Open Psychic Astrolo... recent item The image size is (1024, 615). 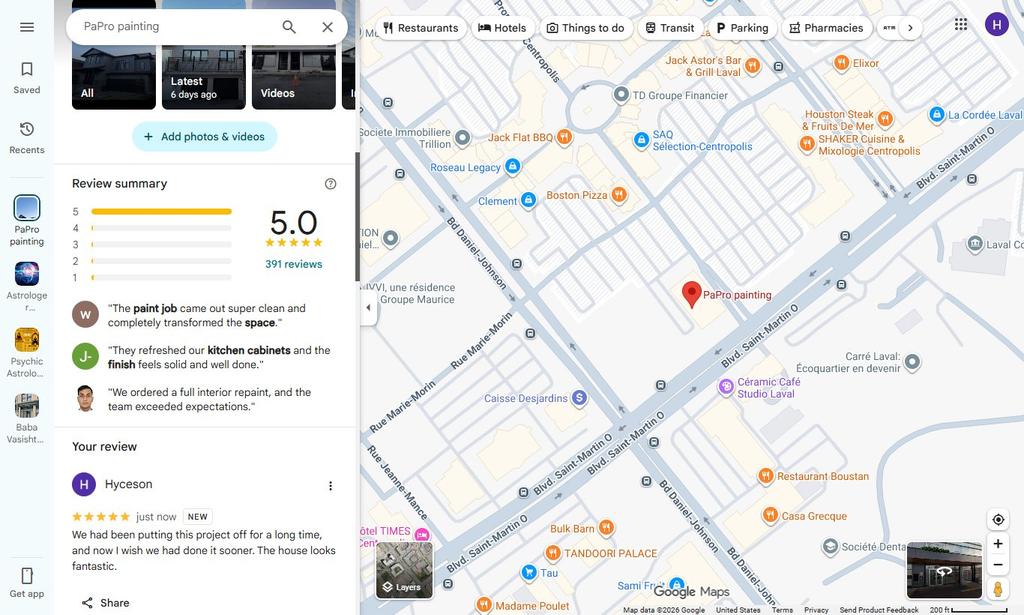27,353
